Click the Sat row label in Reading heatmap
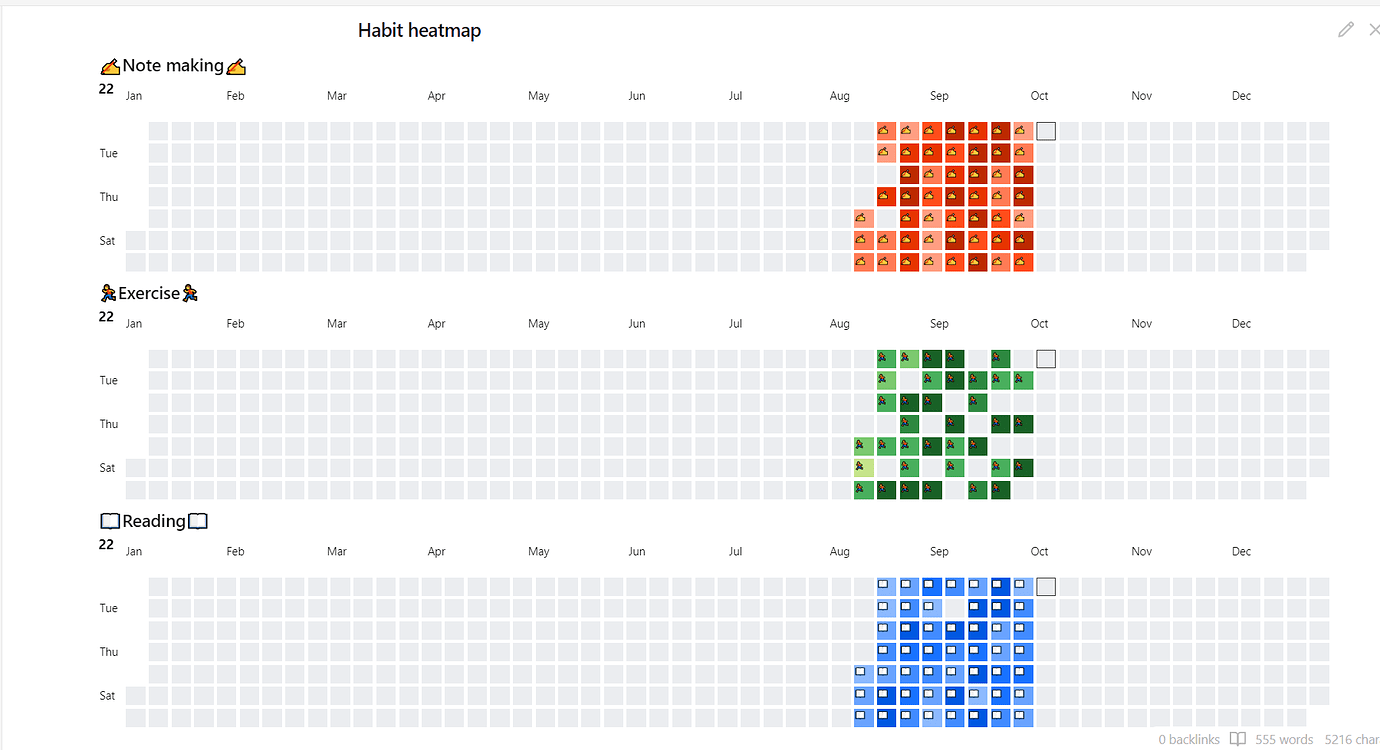This screenshot has width=1380, height=750. click(x=107, y=696)
